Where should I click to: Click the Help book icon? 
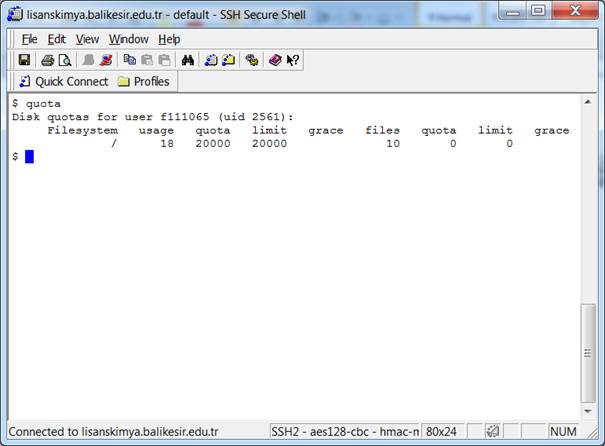tap(275, 60)
